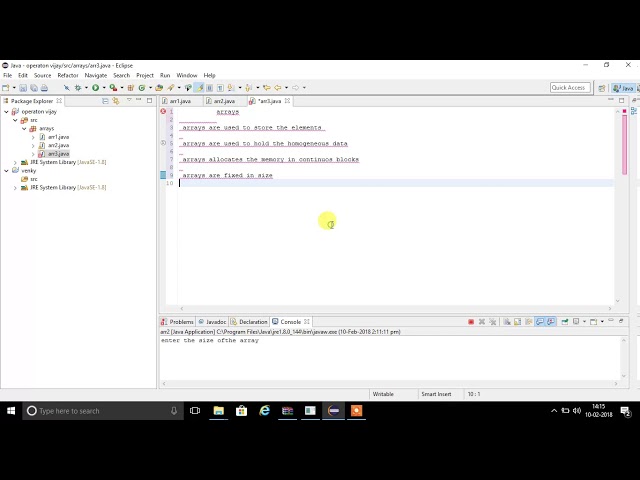640x480 pixels.
Task: Open the File menu
Action: (x=7, y=76)
